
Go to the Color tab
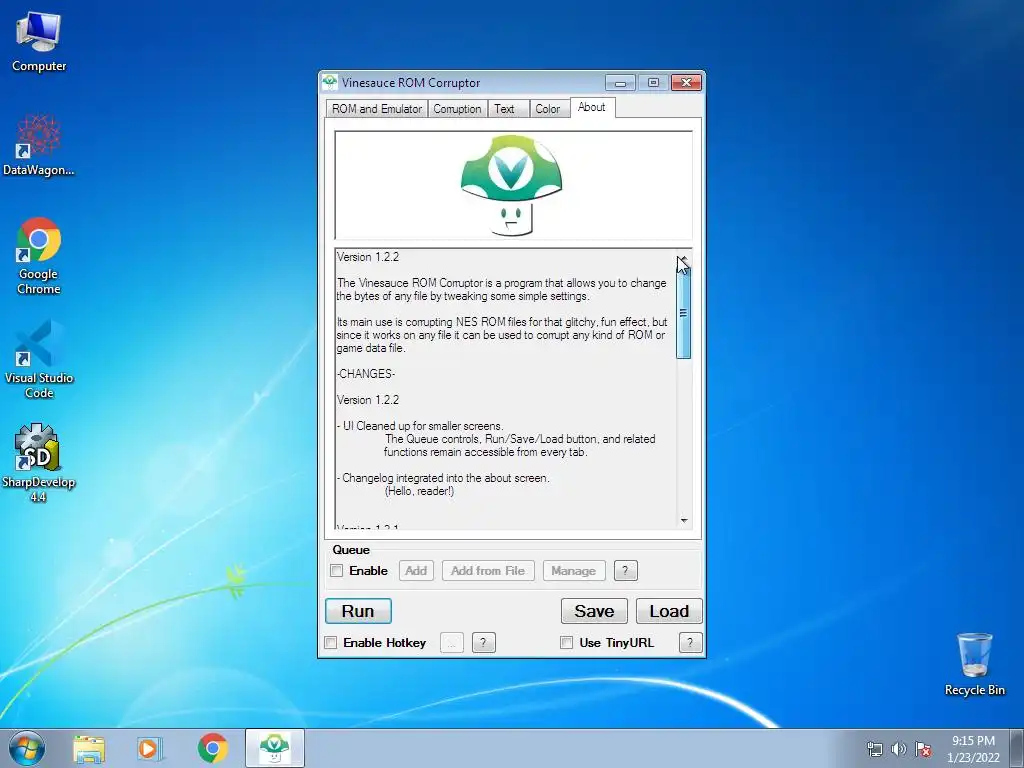[548, 109]
